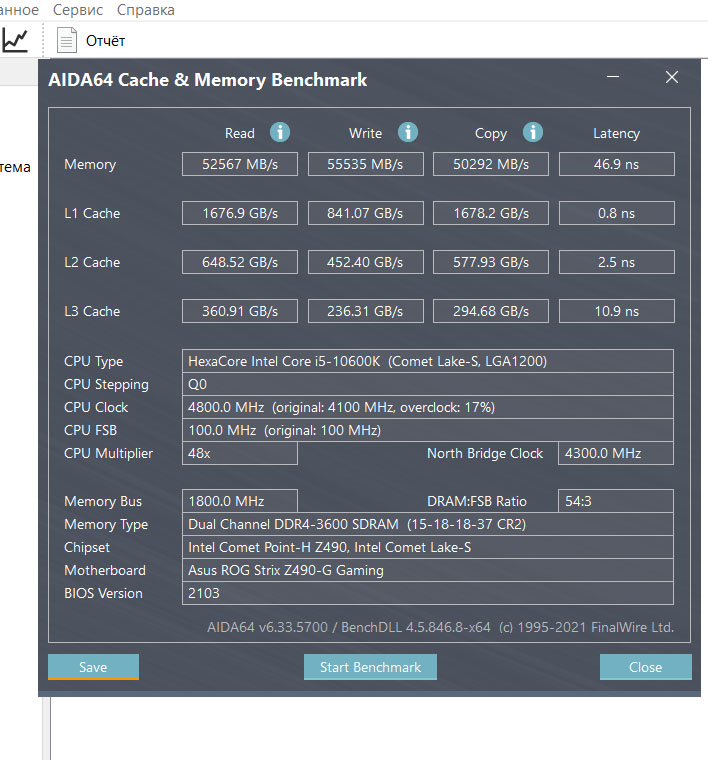Image resolution: width=708 pixels, height=760 pixels.
Task: Select L3 Cache latency 10.9 ns
Action: click(616, 311)
